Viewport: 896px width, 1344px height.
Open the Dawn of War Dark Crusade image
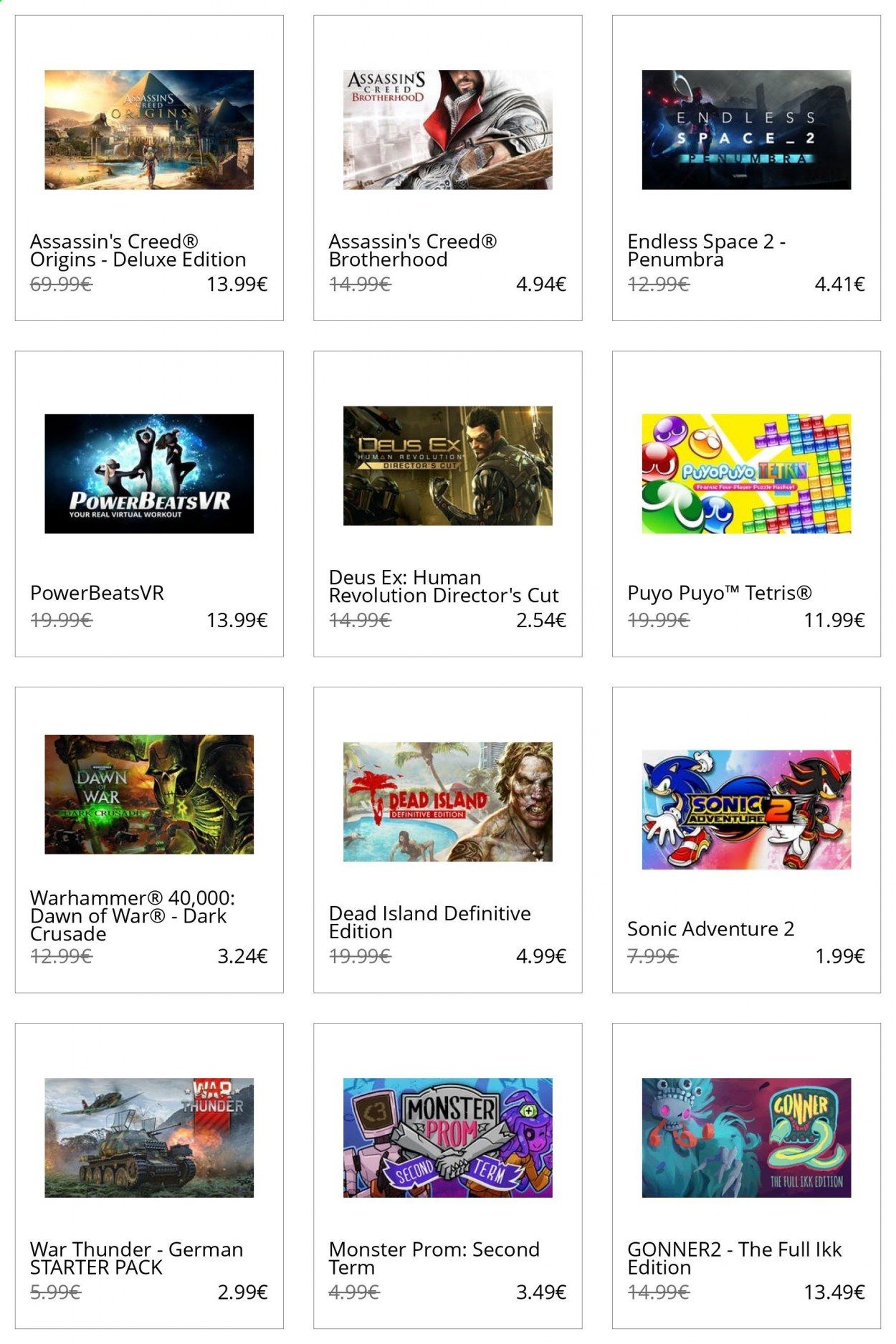click(149, 794)
